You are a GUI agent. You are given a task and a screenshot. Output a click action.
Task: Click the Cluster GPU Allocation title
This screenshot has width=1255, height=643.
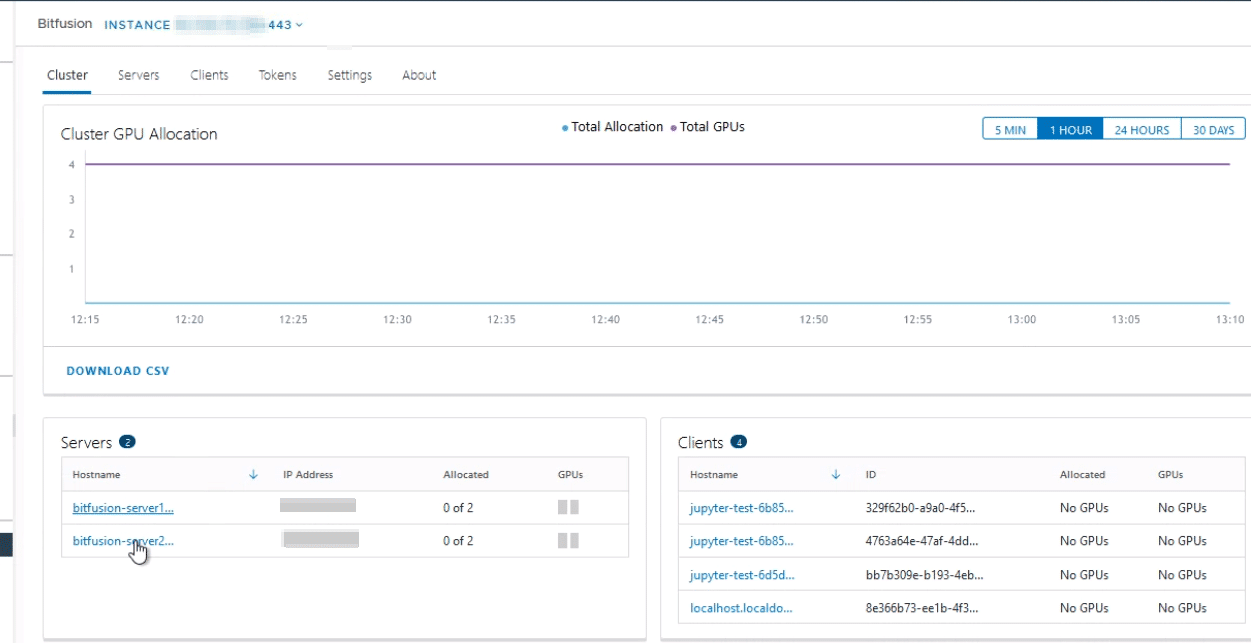(139, 134)
